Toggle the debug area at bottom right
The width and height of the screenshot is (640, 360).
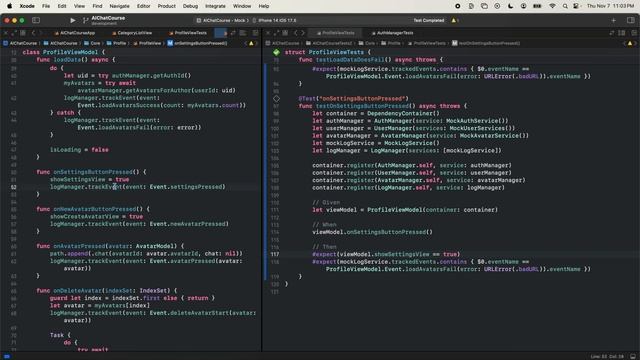click(x=633, y=356)
